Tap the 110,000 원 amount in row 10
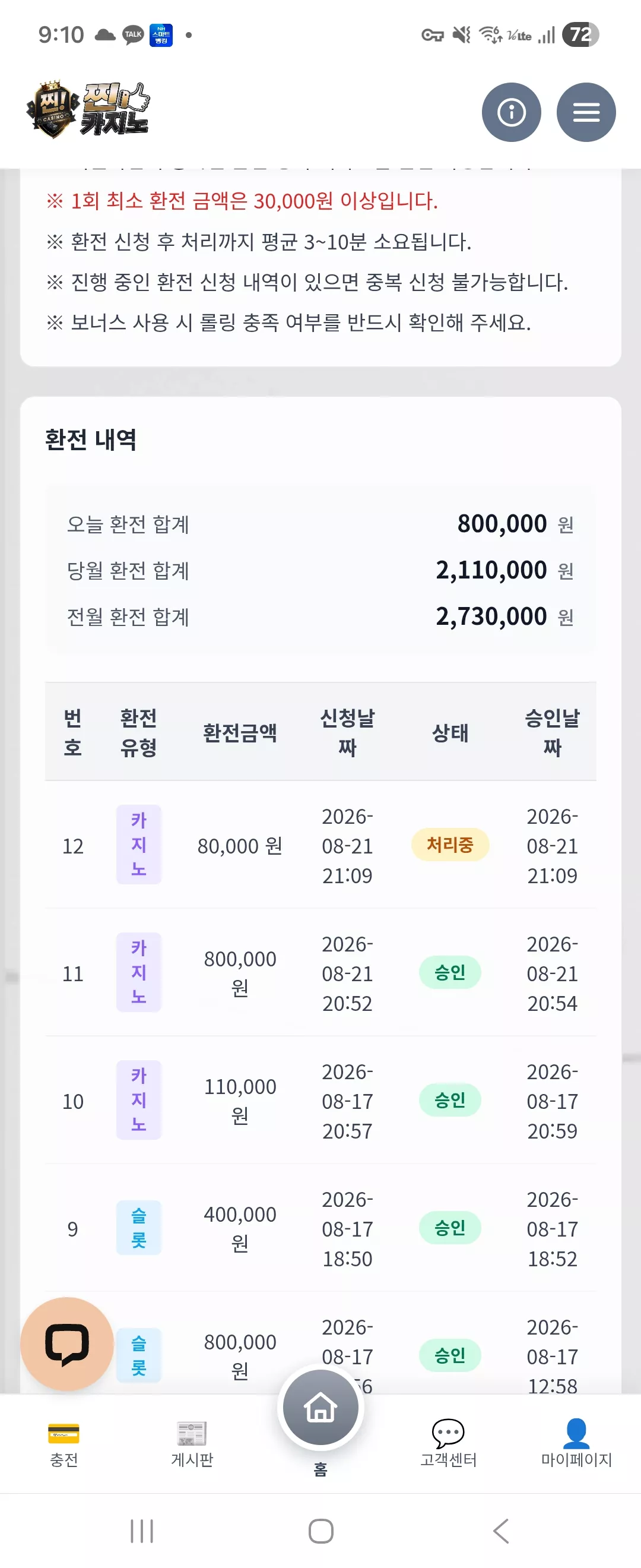Viewport: 641px width, 1568px height. pyautogui.click(x=240, y=1101)
